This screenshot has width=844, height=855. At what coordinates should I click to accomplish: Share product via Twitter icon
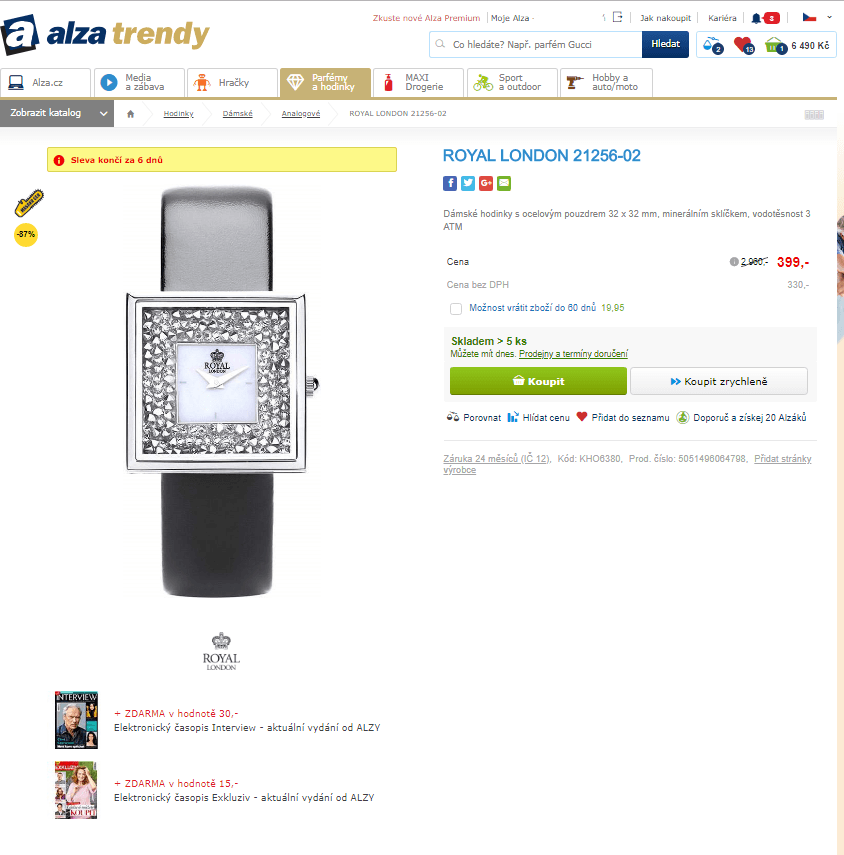pos(468,183)
